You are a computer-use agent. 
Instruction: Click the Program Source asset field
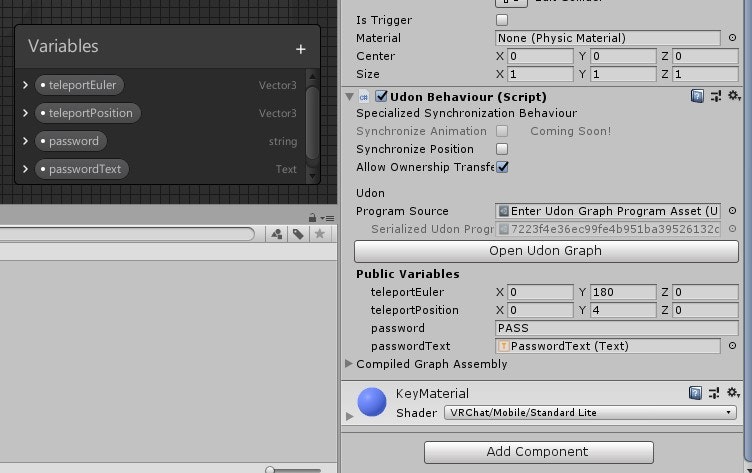(607, 211)
